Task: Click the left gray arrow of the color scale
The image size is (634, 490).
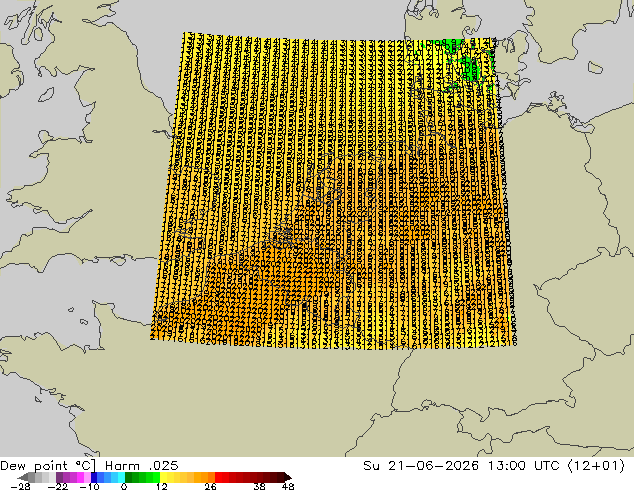Action: [x=23, y=477]
